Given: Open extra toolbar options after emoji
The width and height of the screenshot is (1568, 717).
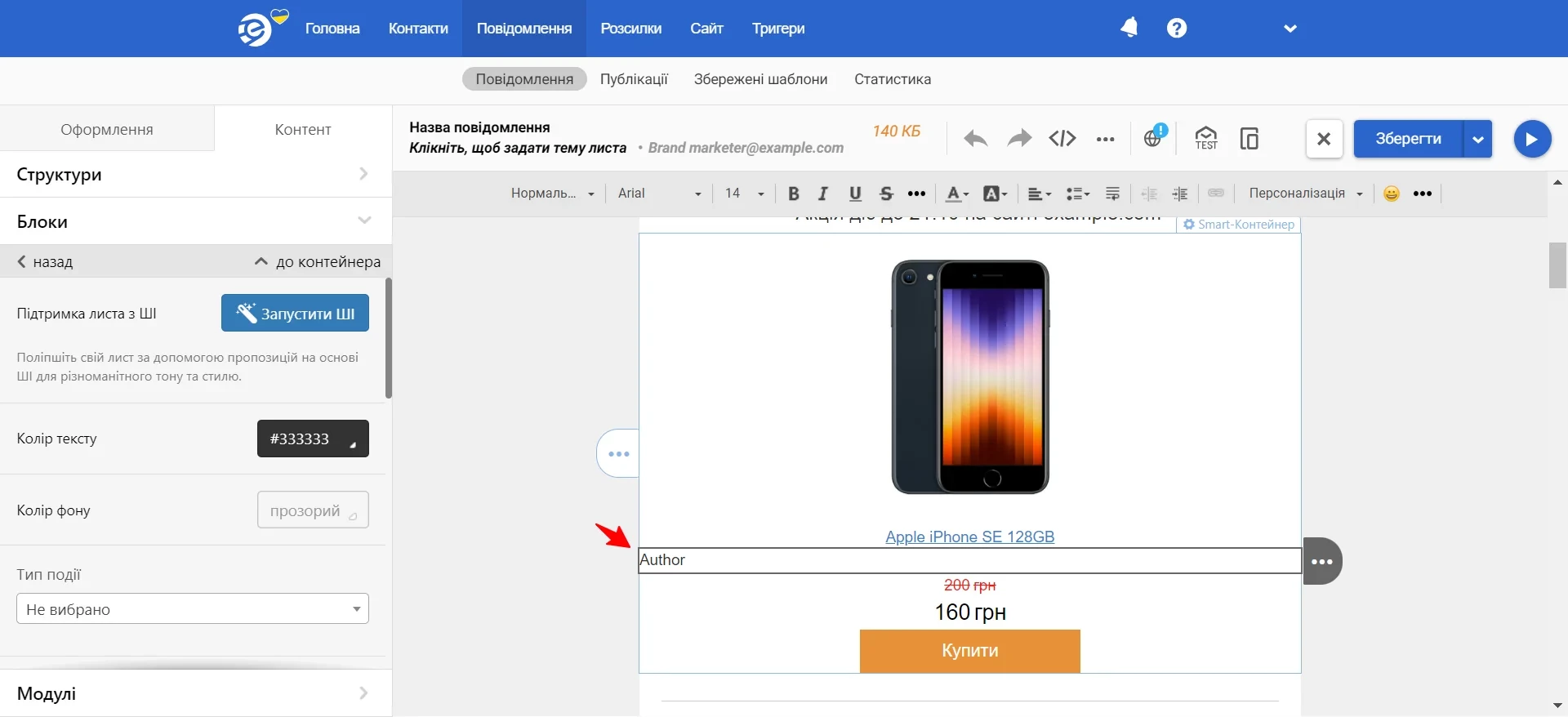Looking at the screenshot, I should pyautogui.click(x=1423, y=194).
